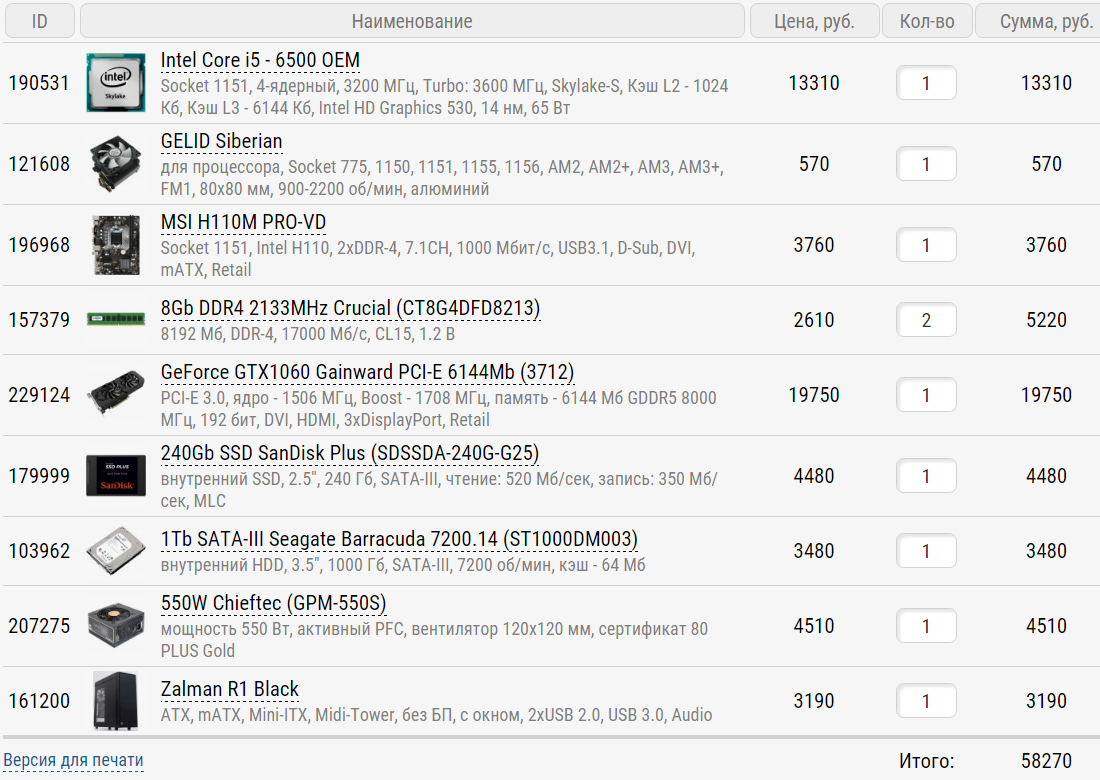Open the Zalman R1 Black link
The width and height of the screenshot is (1100, 780).
point(230,690)
